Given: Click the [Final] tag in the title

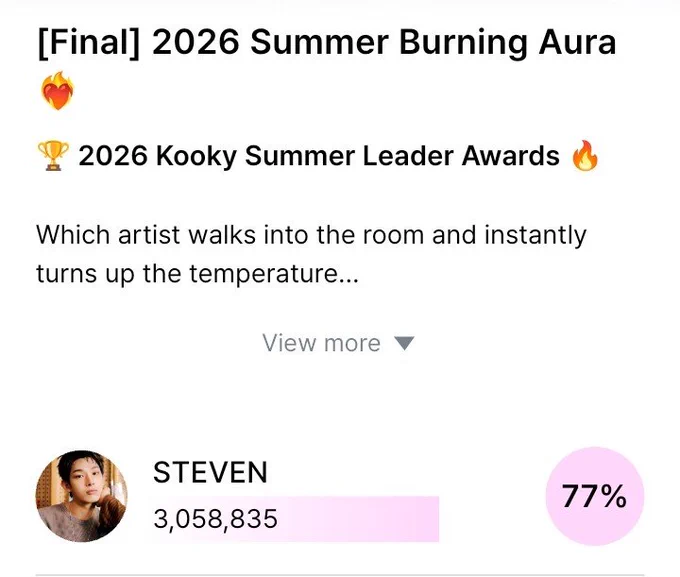Looking at the screenshot, I should tap(89, 43).
